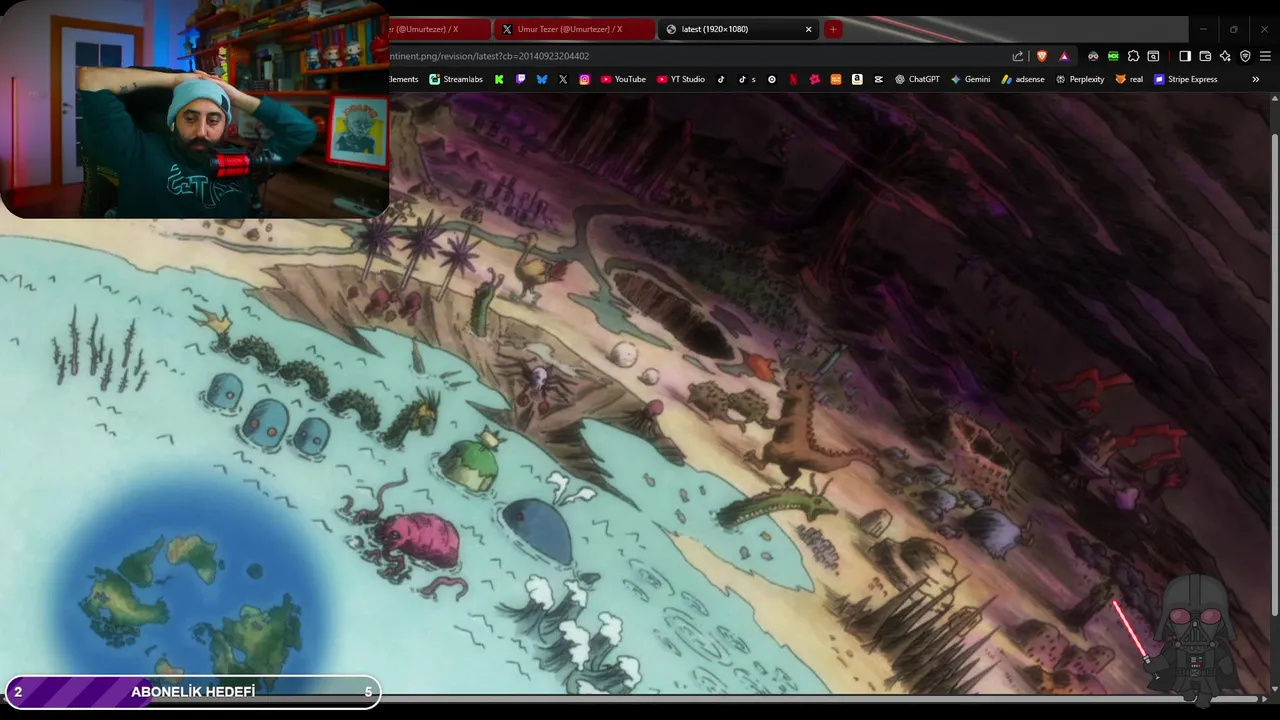Open the TikTok bookmark labeled s

click(x=747, y=79)
